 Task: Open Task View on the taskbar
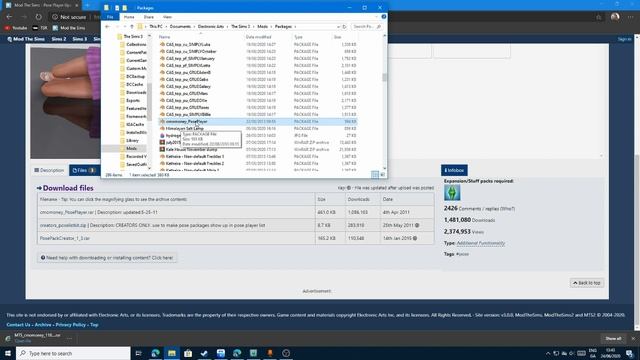(138, 353)
